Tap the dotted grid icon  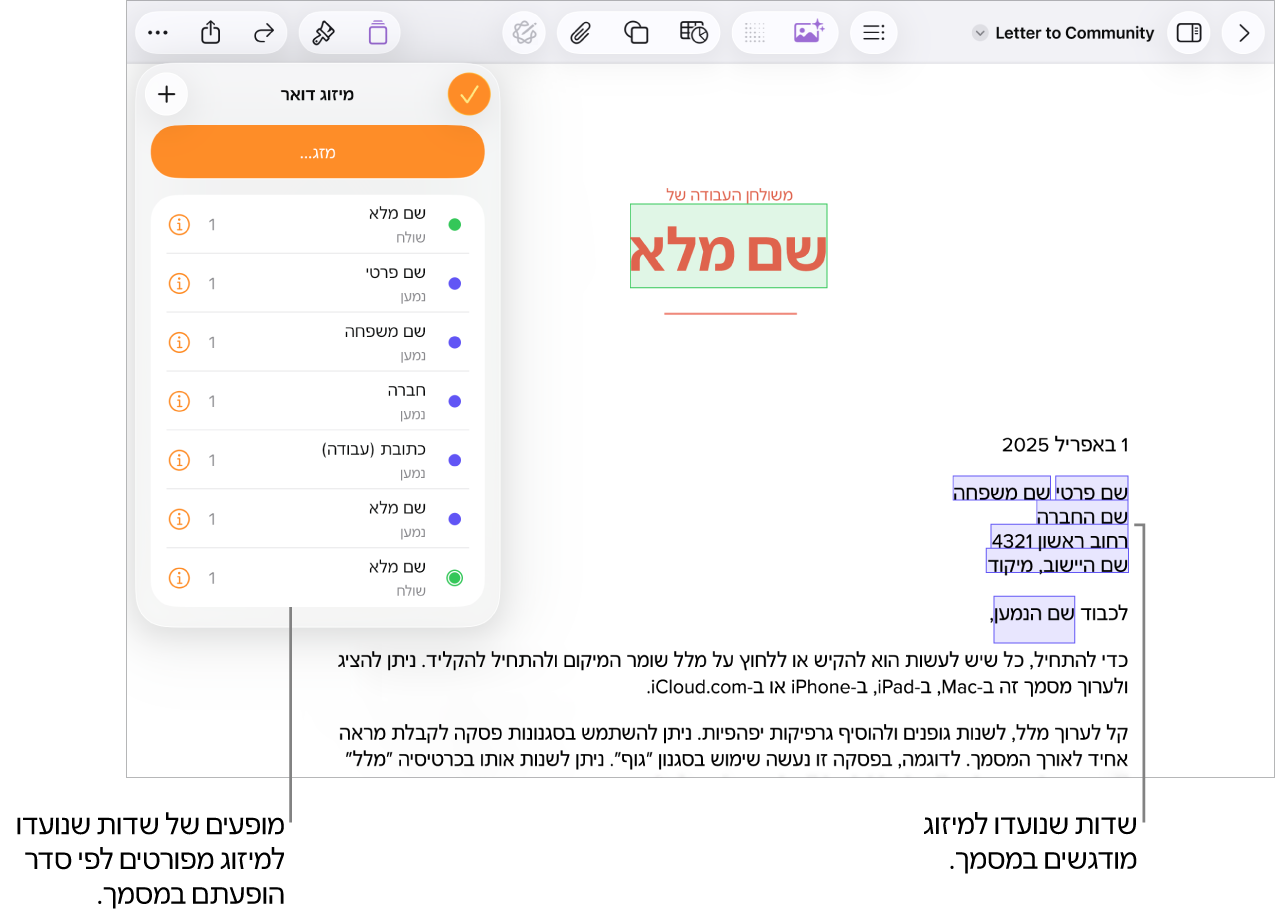756,33
